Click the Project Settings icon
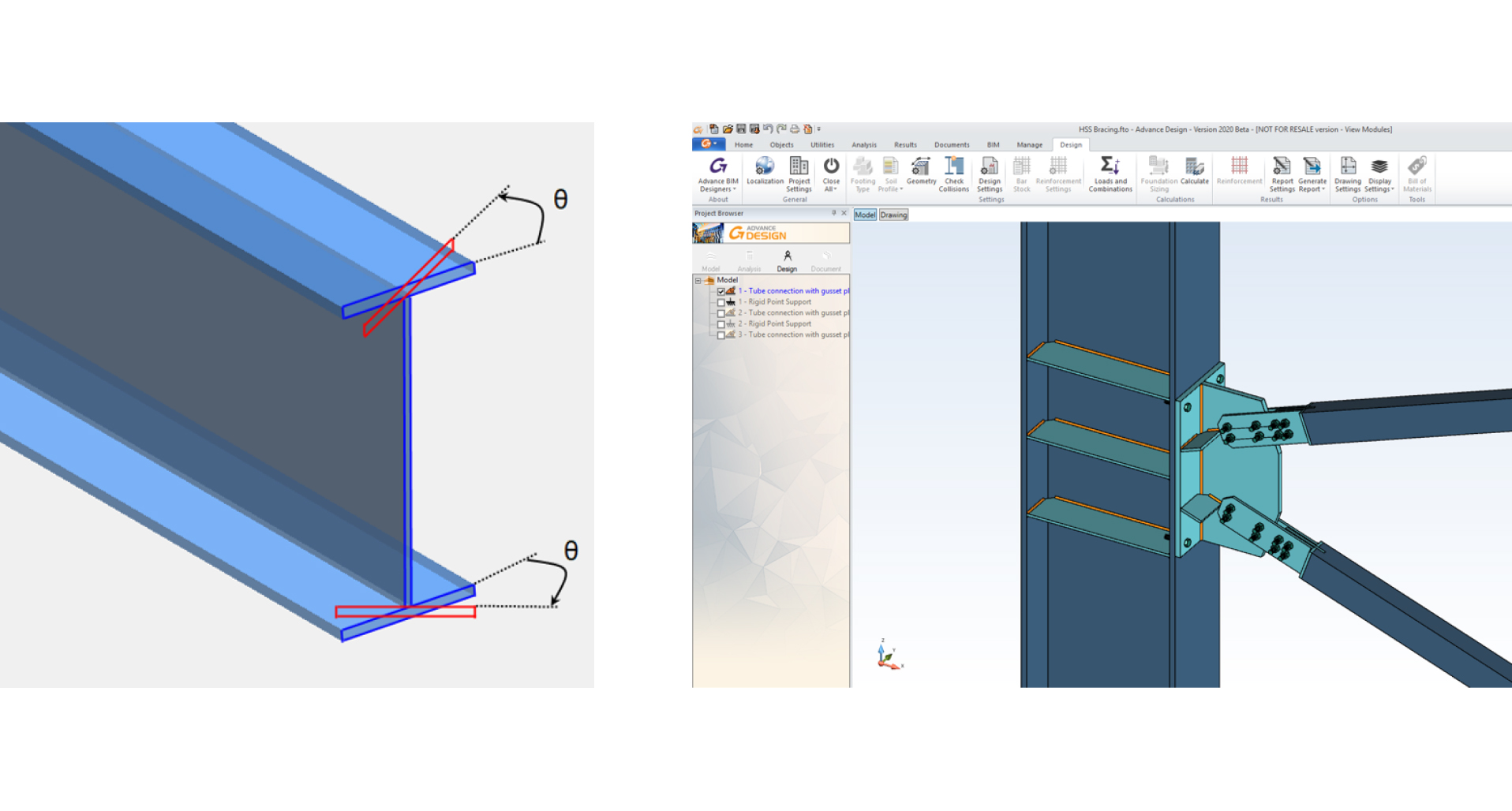 point(799,171)
